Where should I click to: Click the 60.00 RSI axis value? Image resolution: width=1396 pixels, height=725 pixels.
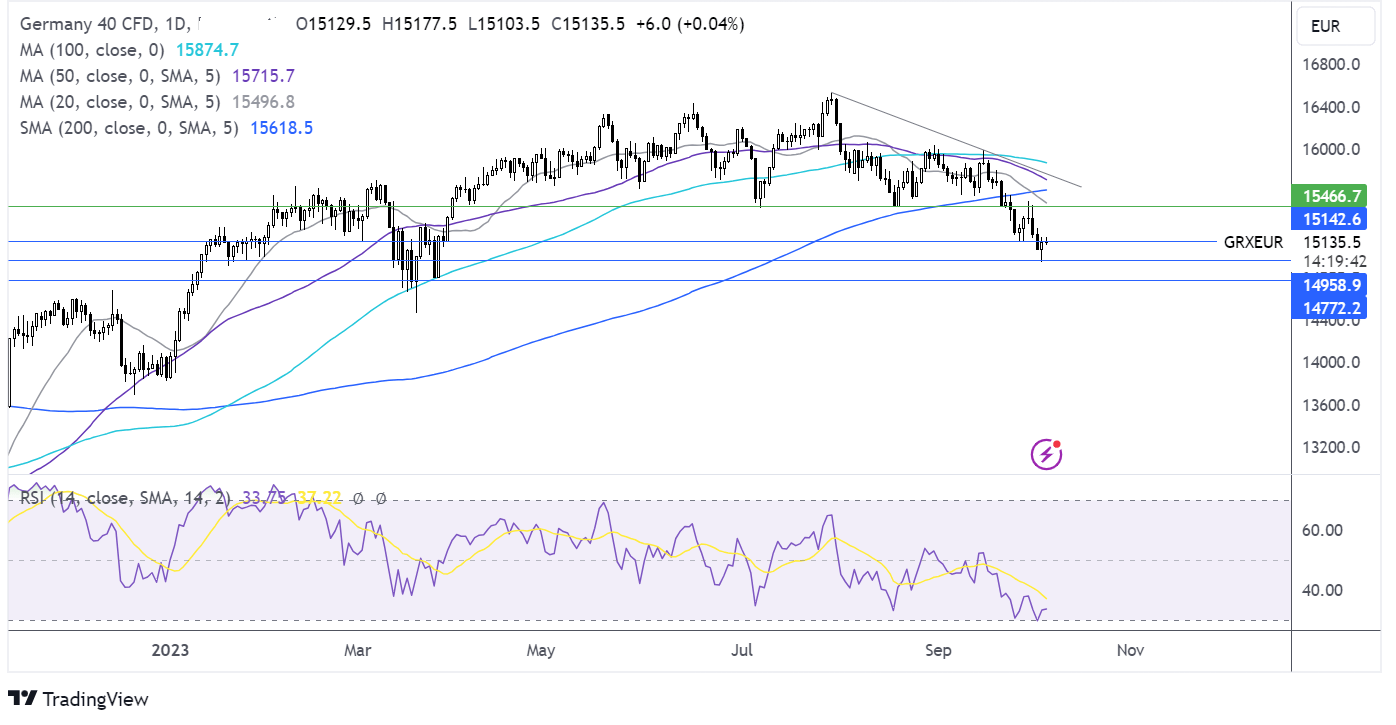(x=1321, y=530)
